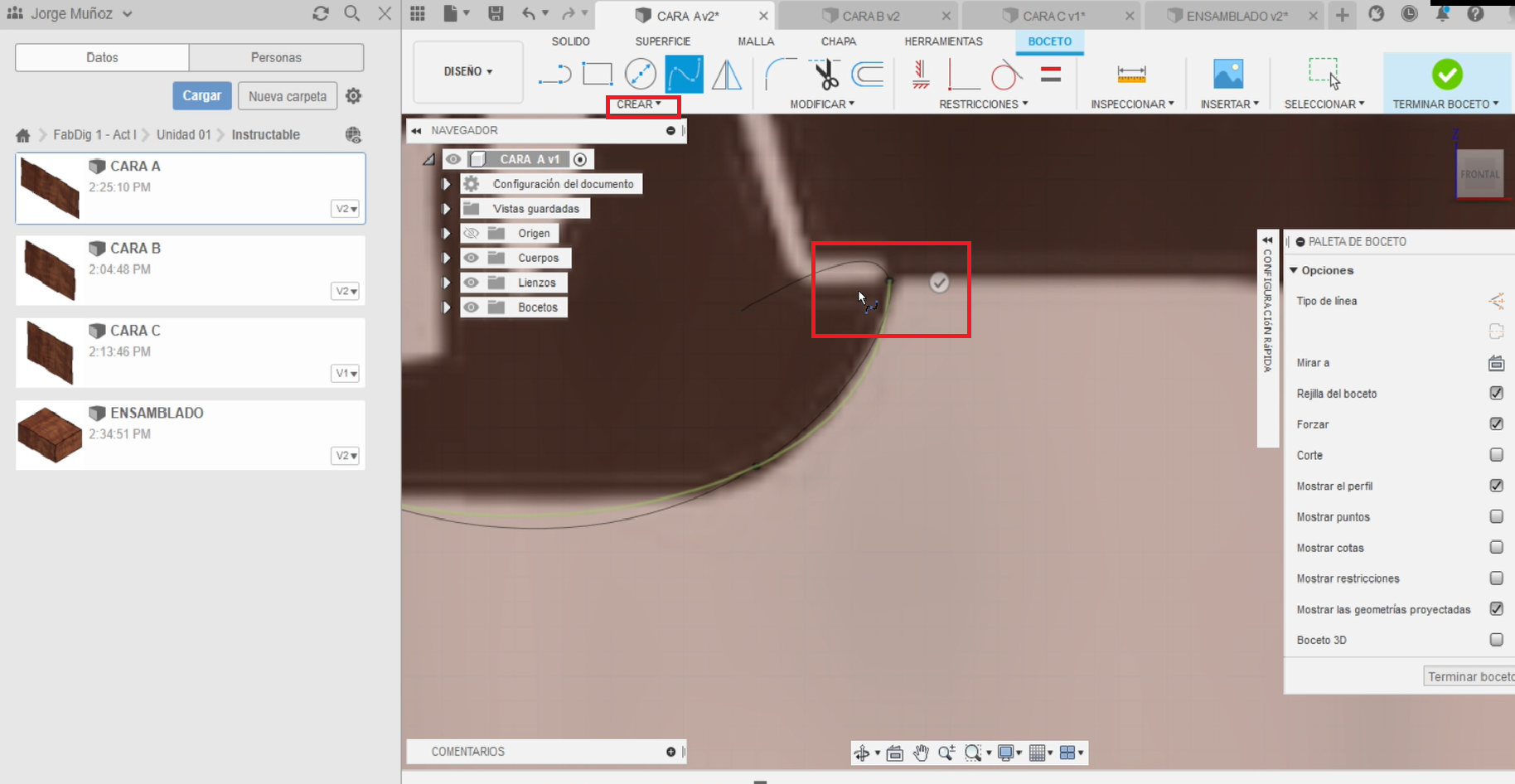Screen dimensions: 1515x784
Task: Click Terminar boceto in the palette
Action: [1470, 676]
